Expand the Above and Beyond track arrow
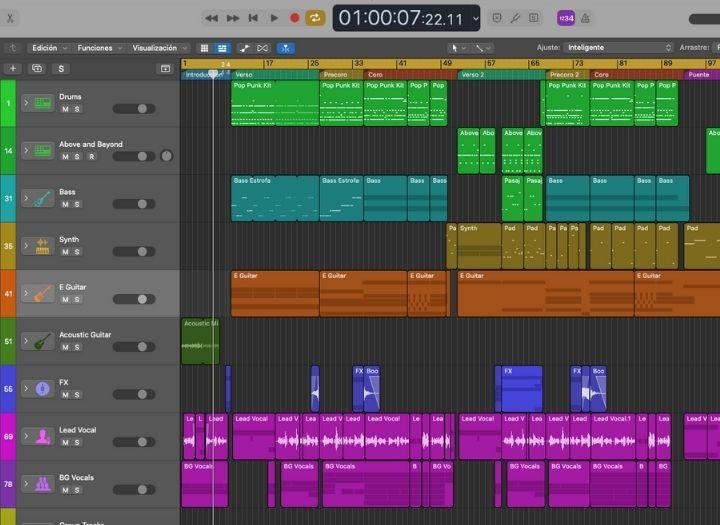The height and width of the screenshot is (525, 720). pos(26,151)
